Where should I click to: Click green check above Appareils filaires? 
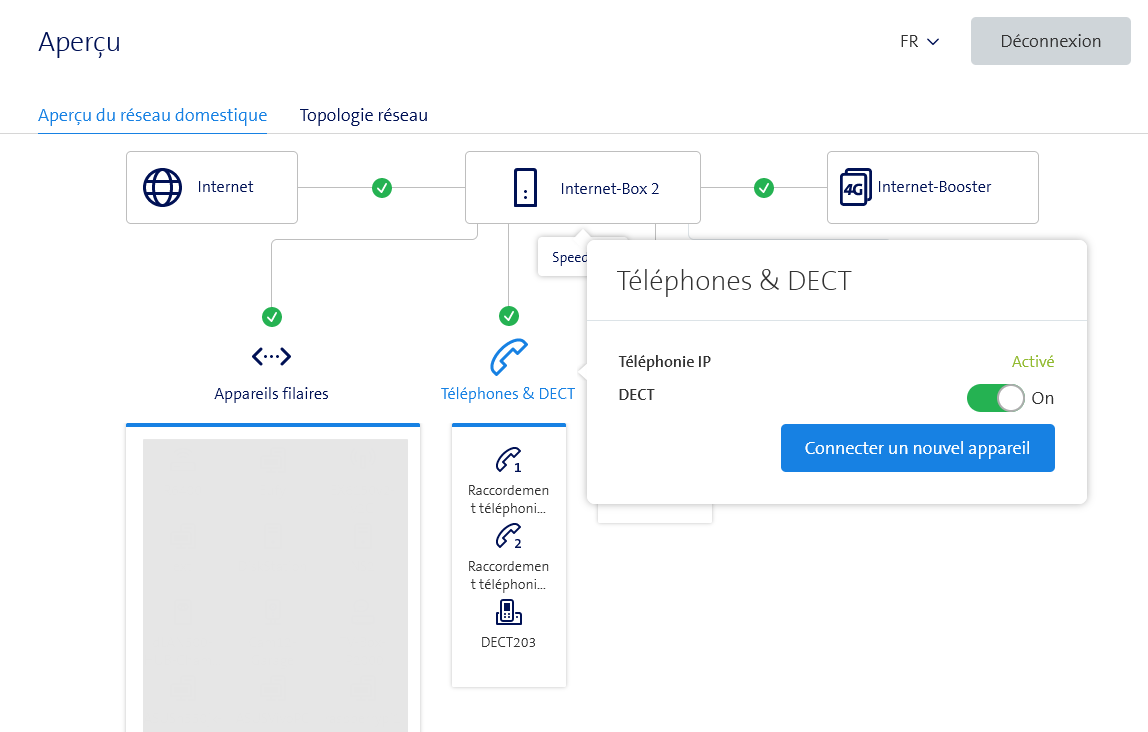coord(271,317)
